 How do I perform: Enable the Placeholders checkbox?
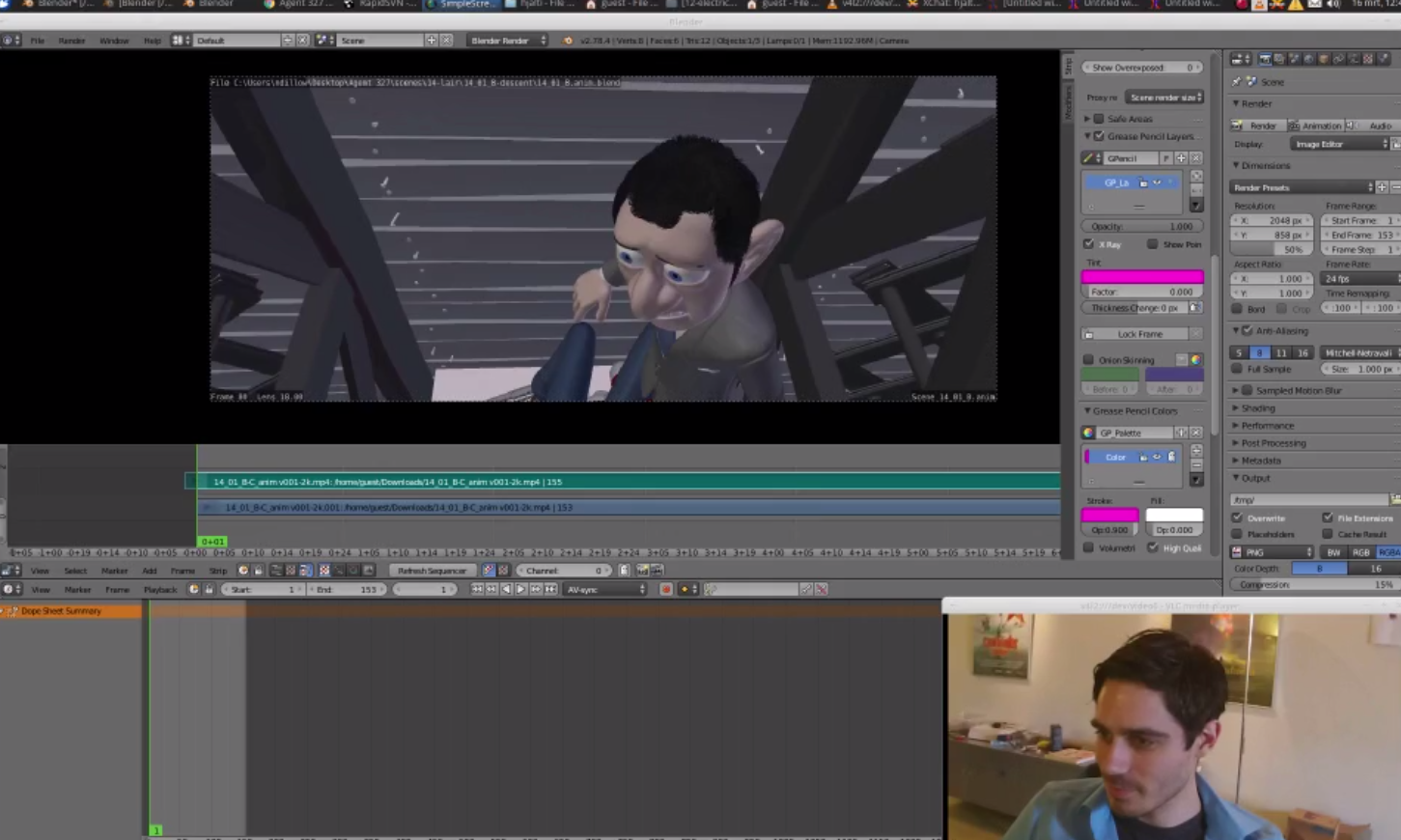click(x=1238, y=534)
